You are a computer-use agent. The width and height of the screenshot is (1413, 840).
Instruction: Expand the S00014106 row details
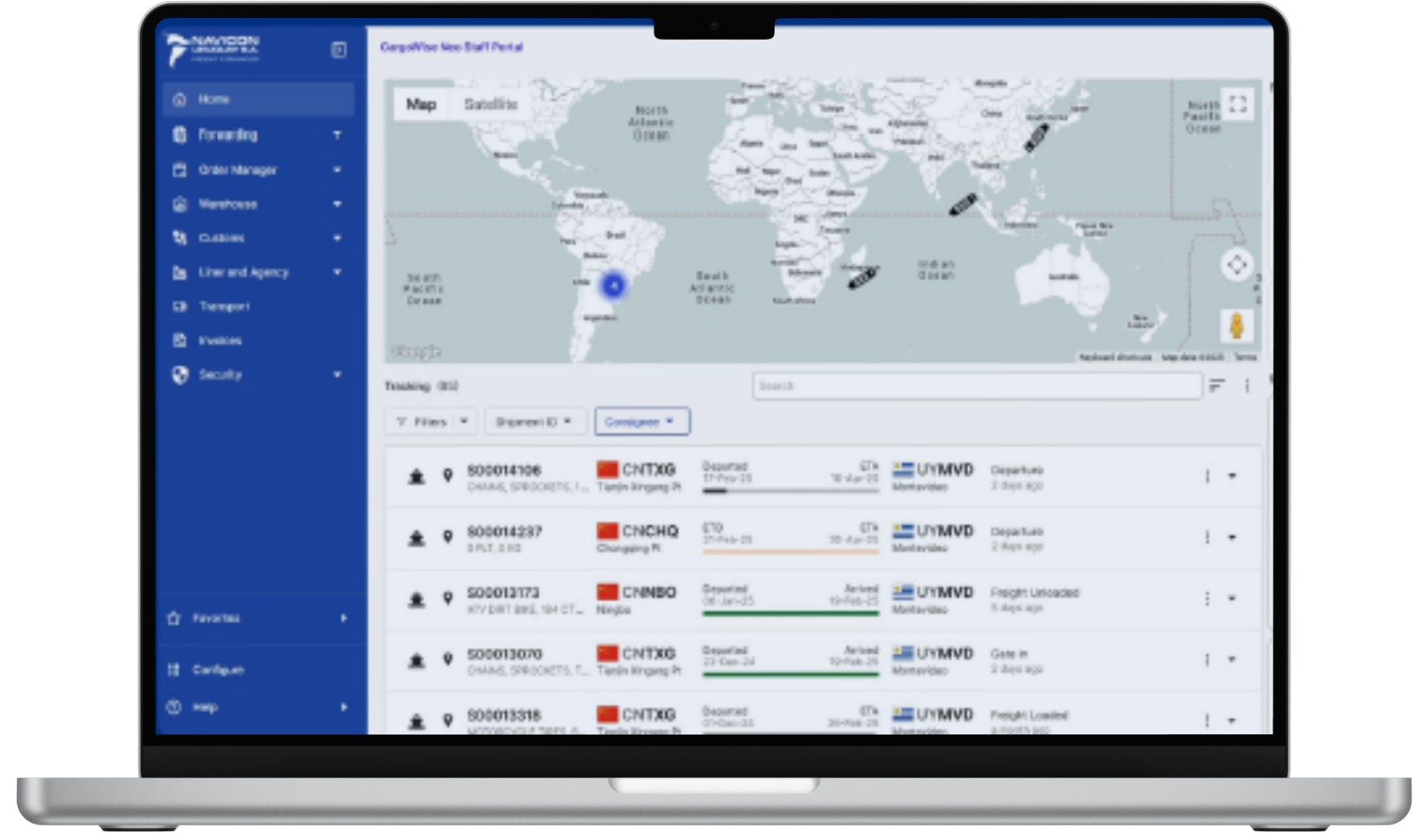click(x=1232, y=477)
